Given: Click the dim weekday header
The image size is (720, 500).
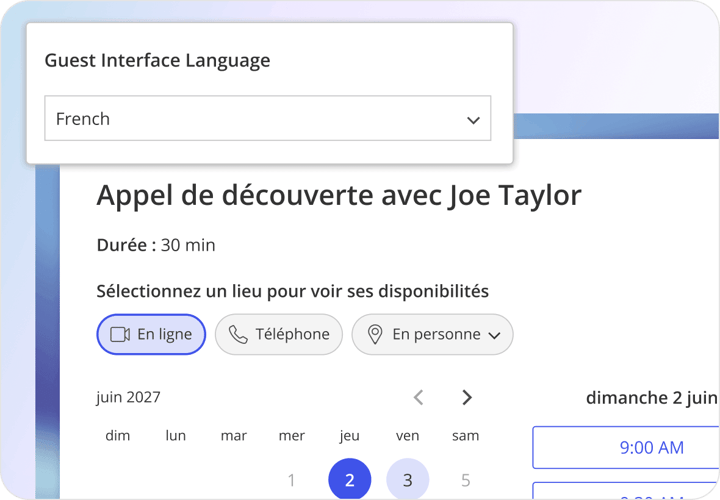Looking at the screenshot, I should (118, 435).
